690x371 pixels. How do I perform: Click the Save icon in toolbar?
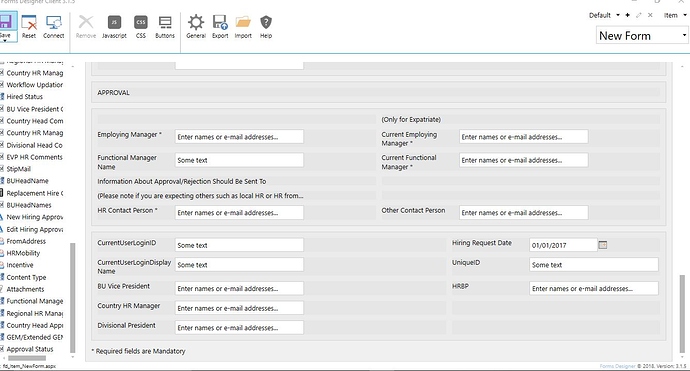pos(5,22)
